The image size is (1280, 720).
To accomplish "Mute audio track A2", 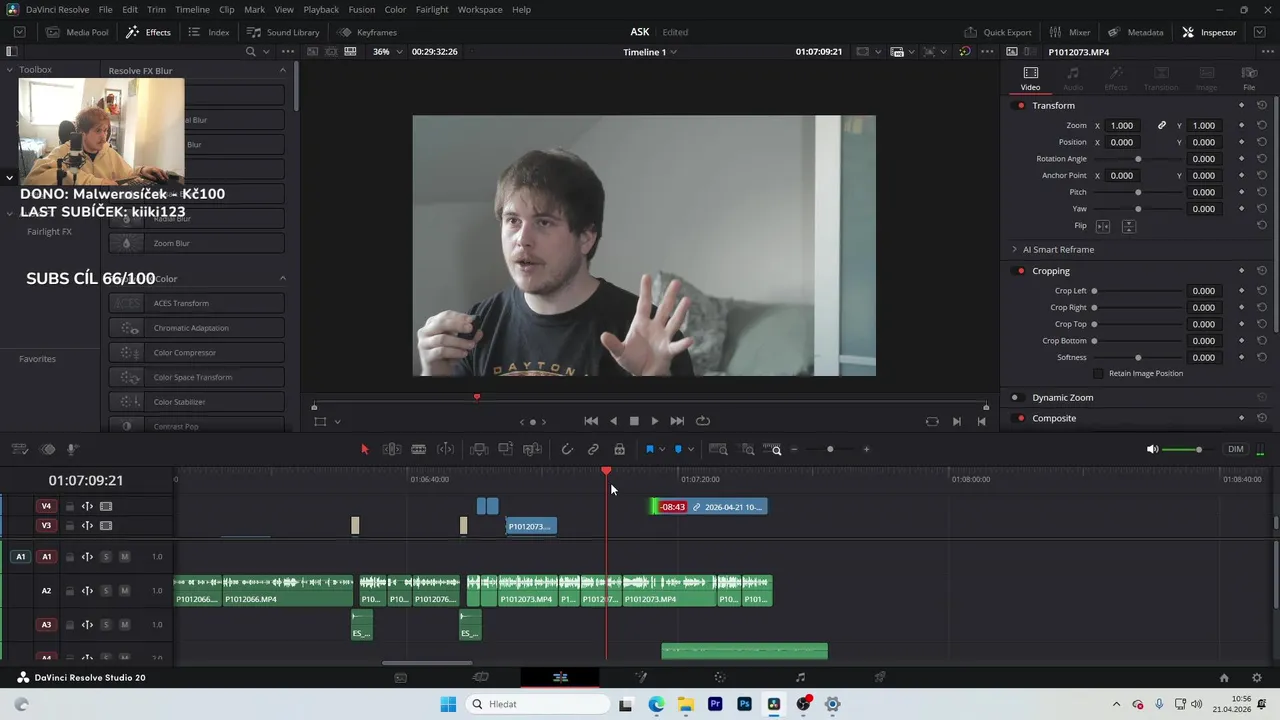I will pyautogui.click(x=124, y=590).
